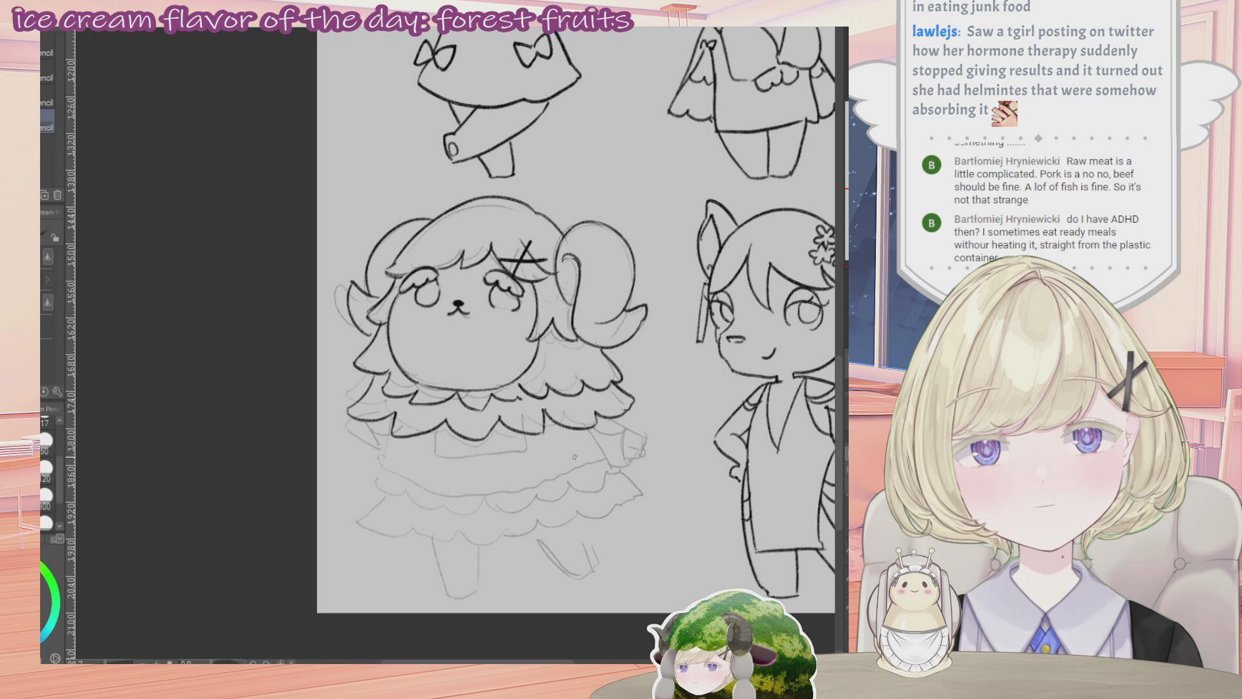Click the brush size list scroll-up arrow
This screenshot has height=699, width=1242.
[60, 420]
